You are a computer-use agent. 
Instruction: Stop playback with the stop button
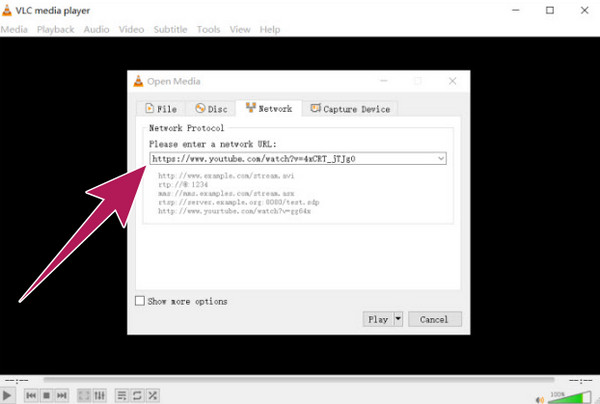pos(46,396)
